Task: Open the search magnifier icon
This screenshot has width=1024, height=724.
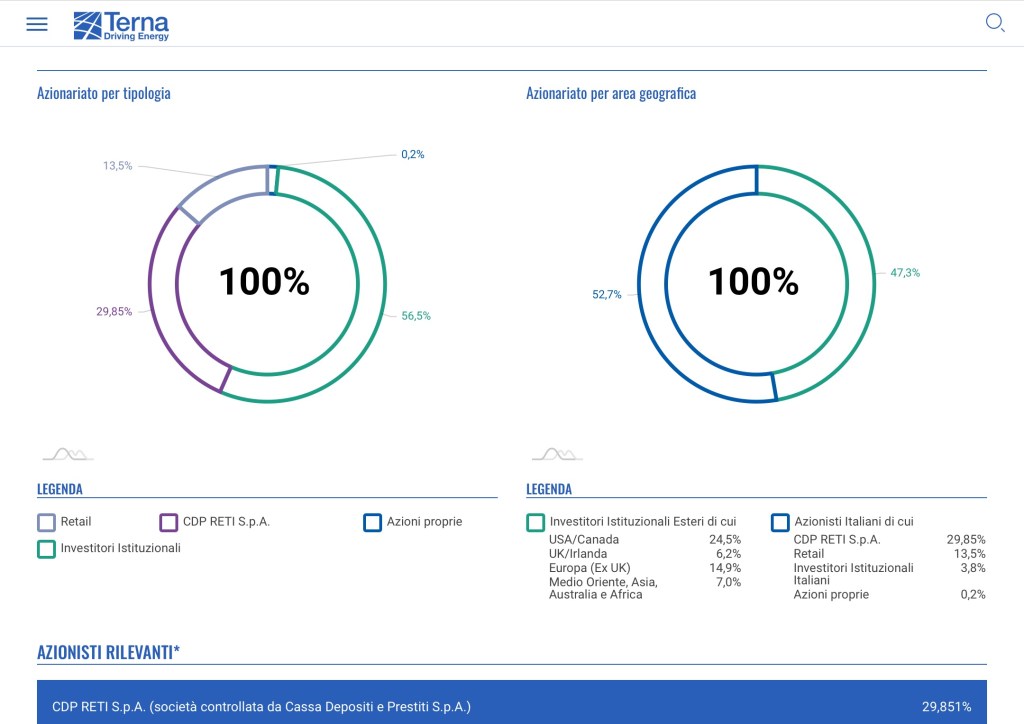Action: (x=994, y=23)
